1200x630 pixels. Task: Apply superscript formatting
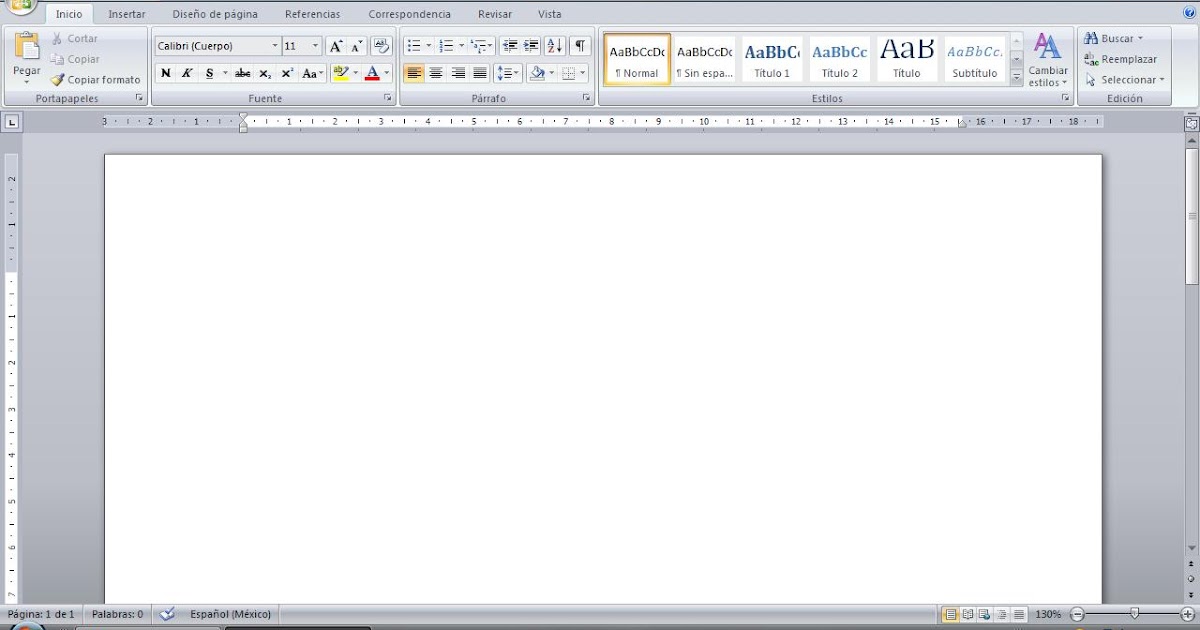click(x=287, y=73)
